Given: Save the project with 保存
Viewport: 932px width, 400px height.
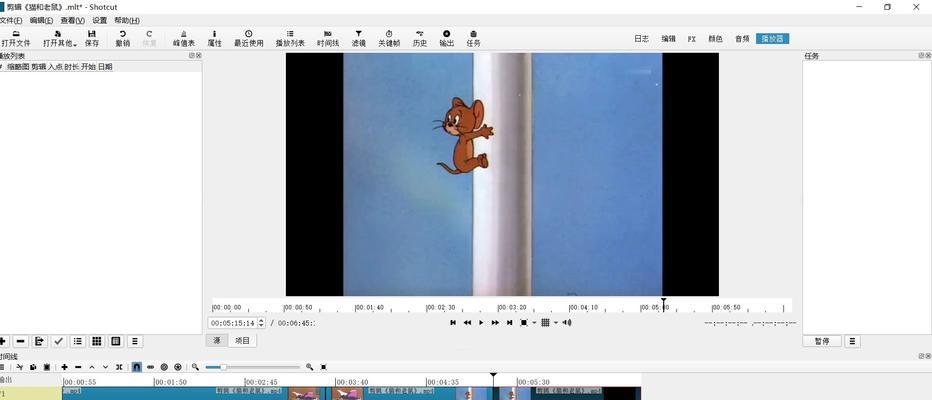Looking at the screenshot, I should [x=92, y=39].
